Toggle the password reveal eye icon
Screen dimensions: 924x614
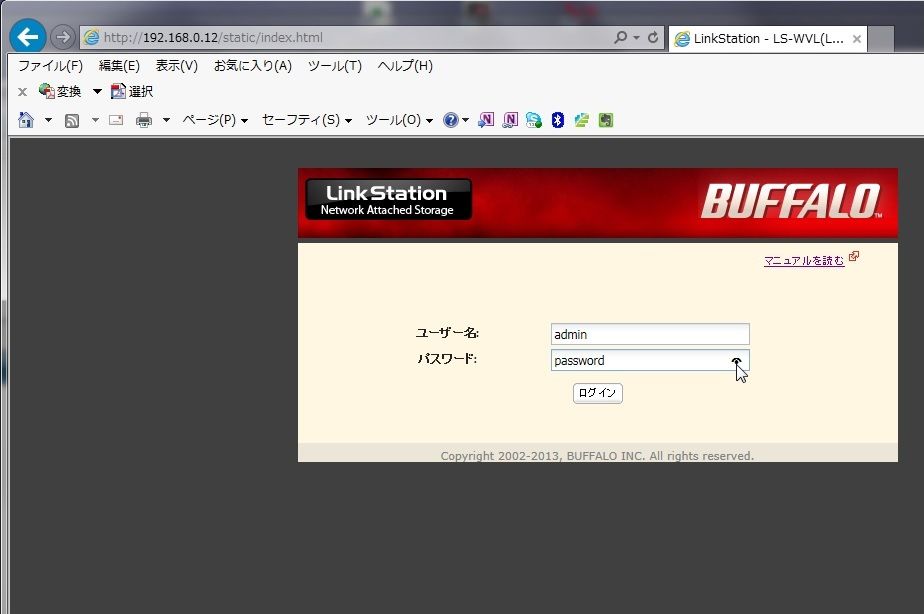(737, 361)
